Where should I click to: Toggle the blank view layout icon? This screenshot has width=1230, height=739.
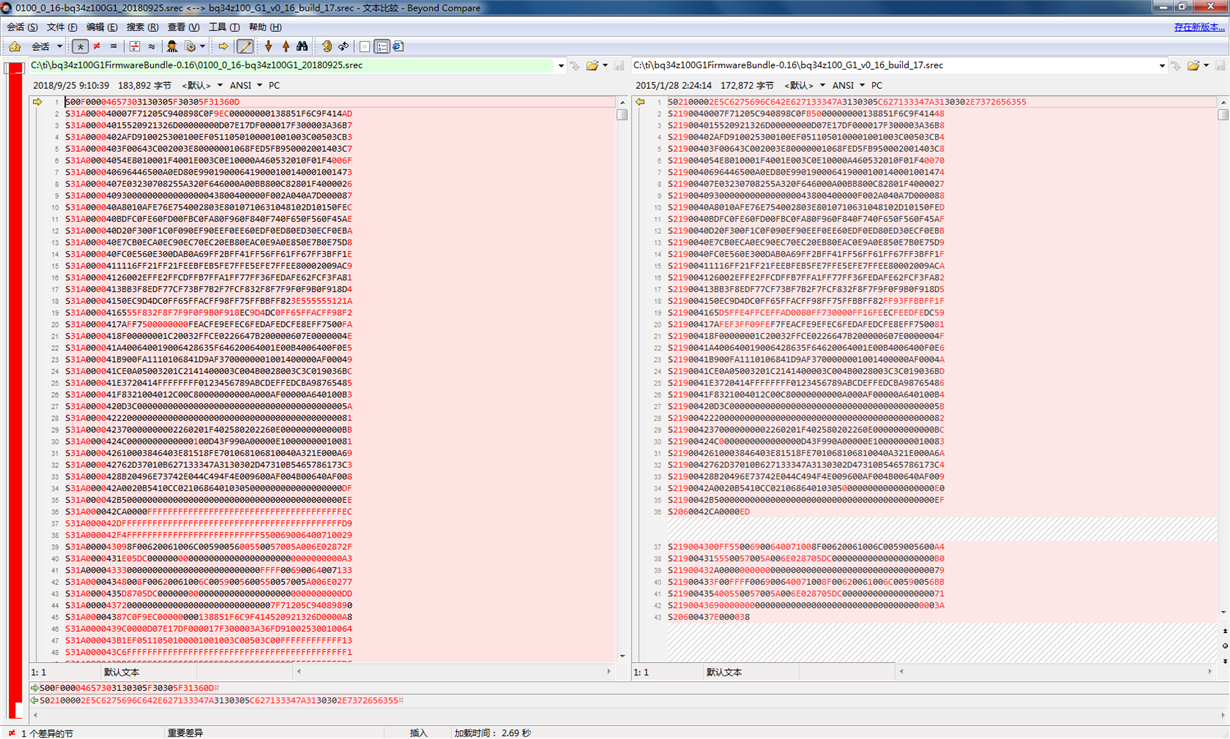coord(365,46)
